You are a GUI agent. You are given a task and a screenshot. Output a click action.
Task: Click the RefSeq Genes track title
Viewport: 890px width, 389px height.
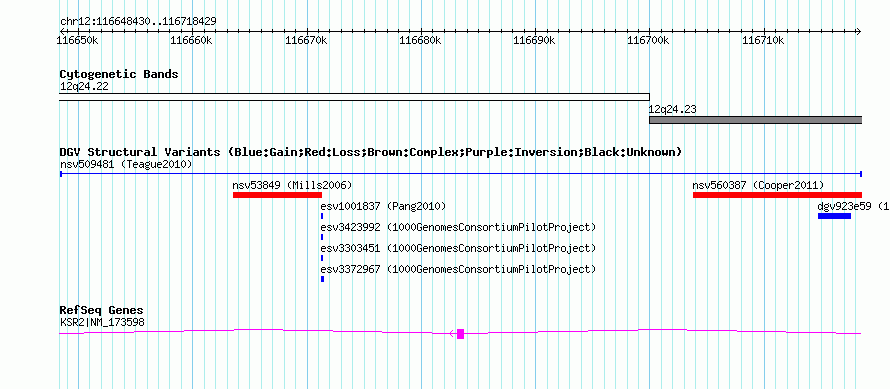coord(102,310)
